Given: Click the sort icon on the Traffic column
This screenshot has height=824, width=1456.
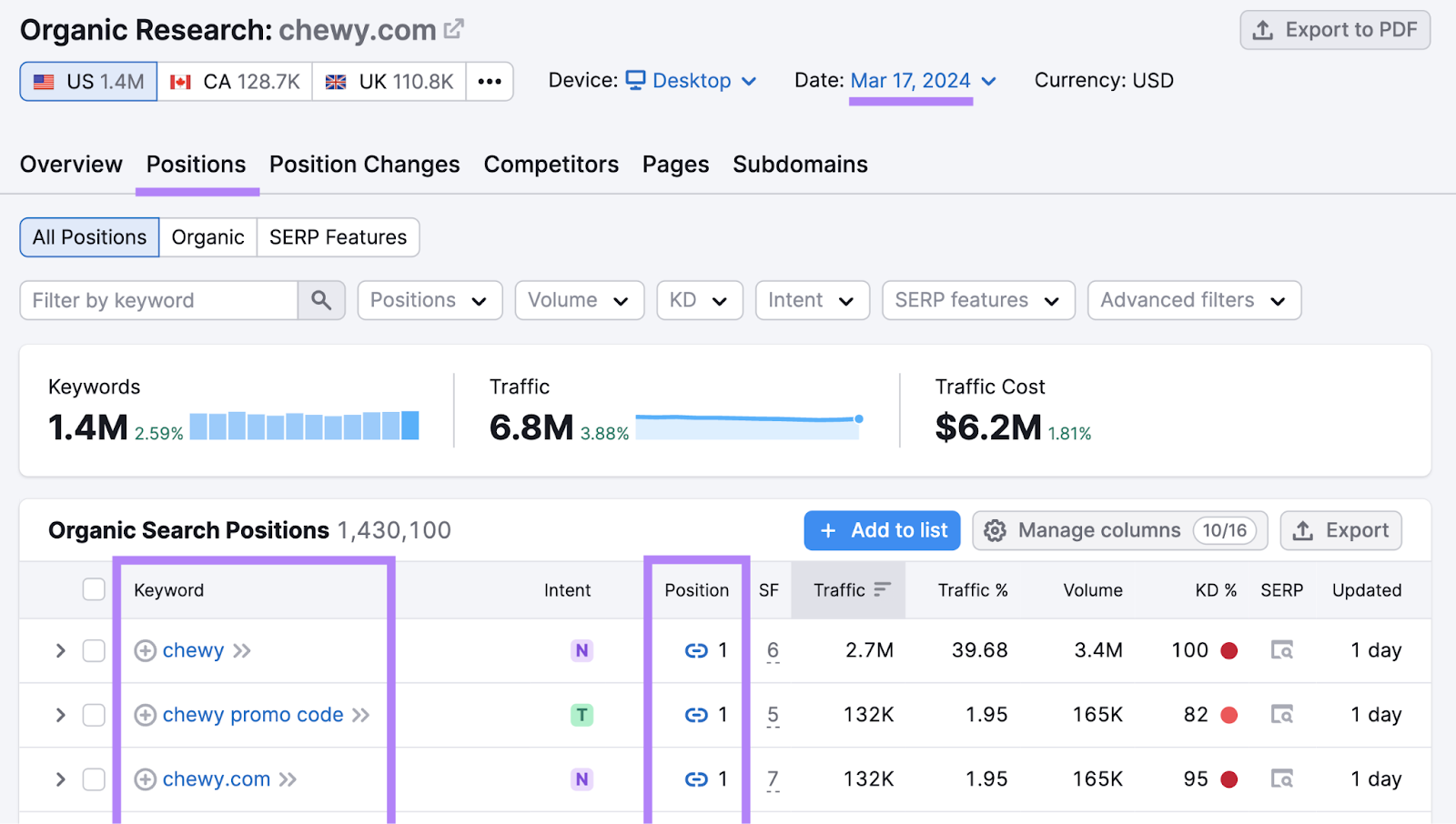Looking at the screenshot, I should coord(881,589).
